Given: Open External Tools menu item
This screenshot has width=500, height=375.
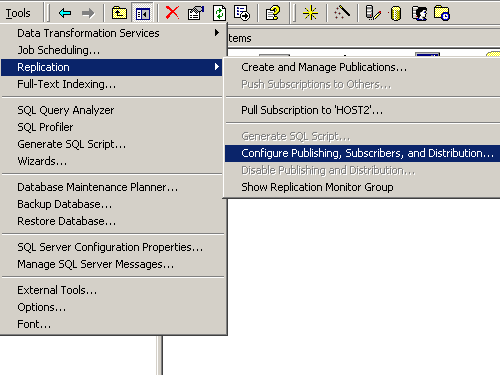Looking at the screenshot, I should click(112, 290).
